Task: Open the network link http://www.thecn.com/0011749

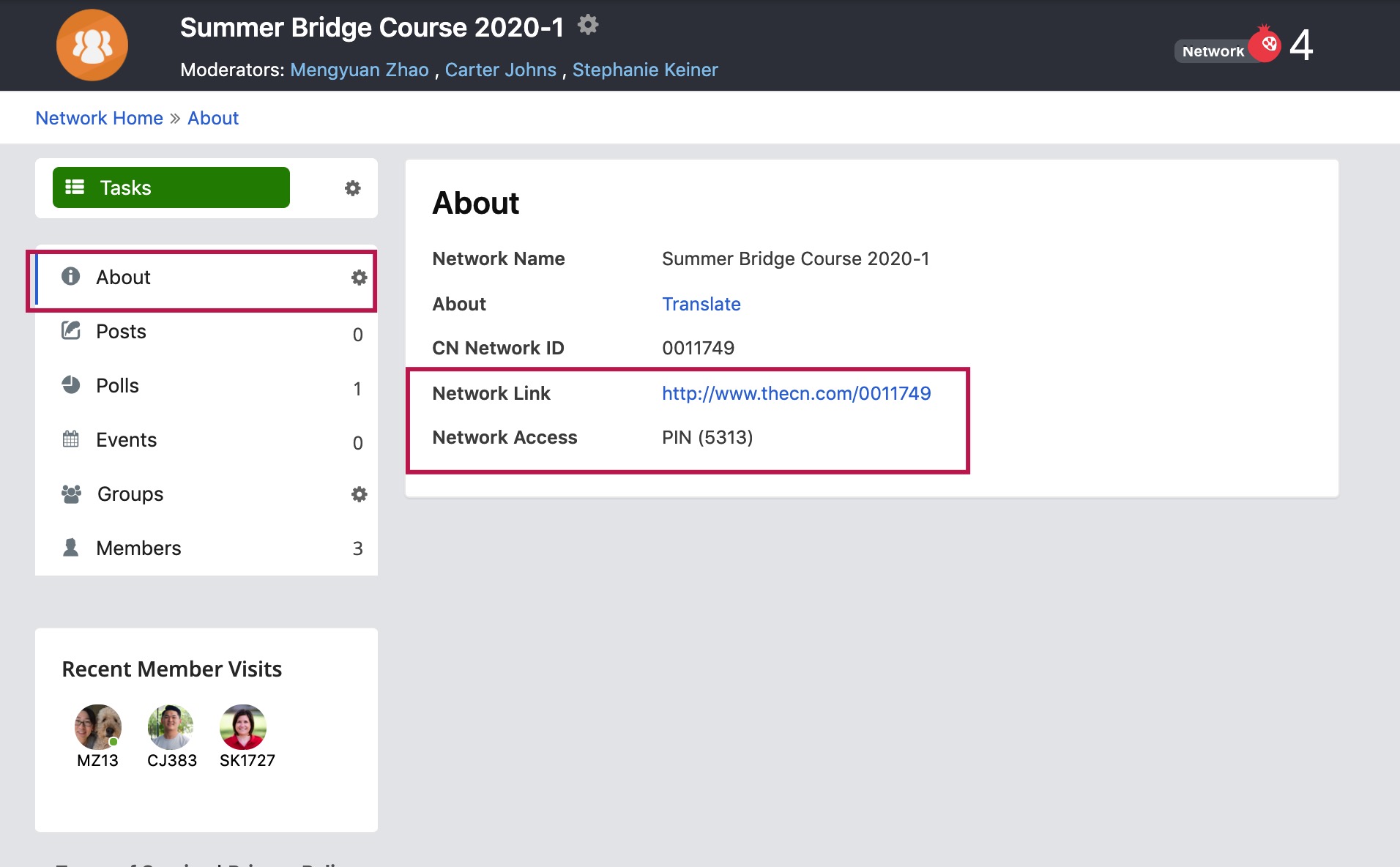Action: tap(796, 393)
